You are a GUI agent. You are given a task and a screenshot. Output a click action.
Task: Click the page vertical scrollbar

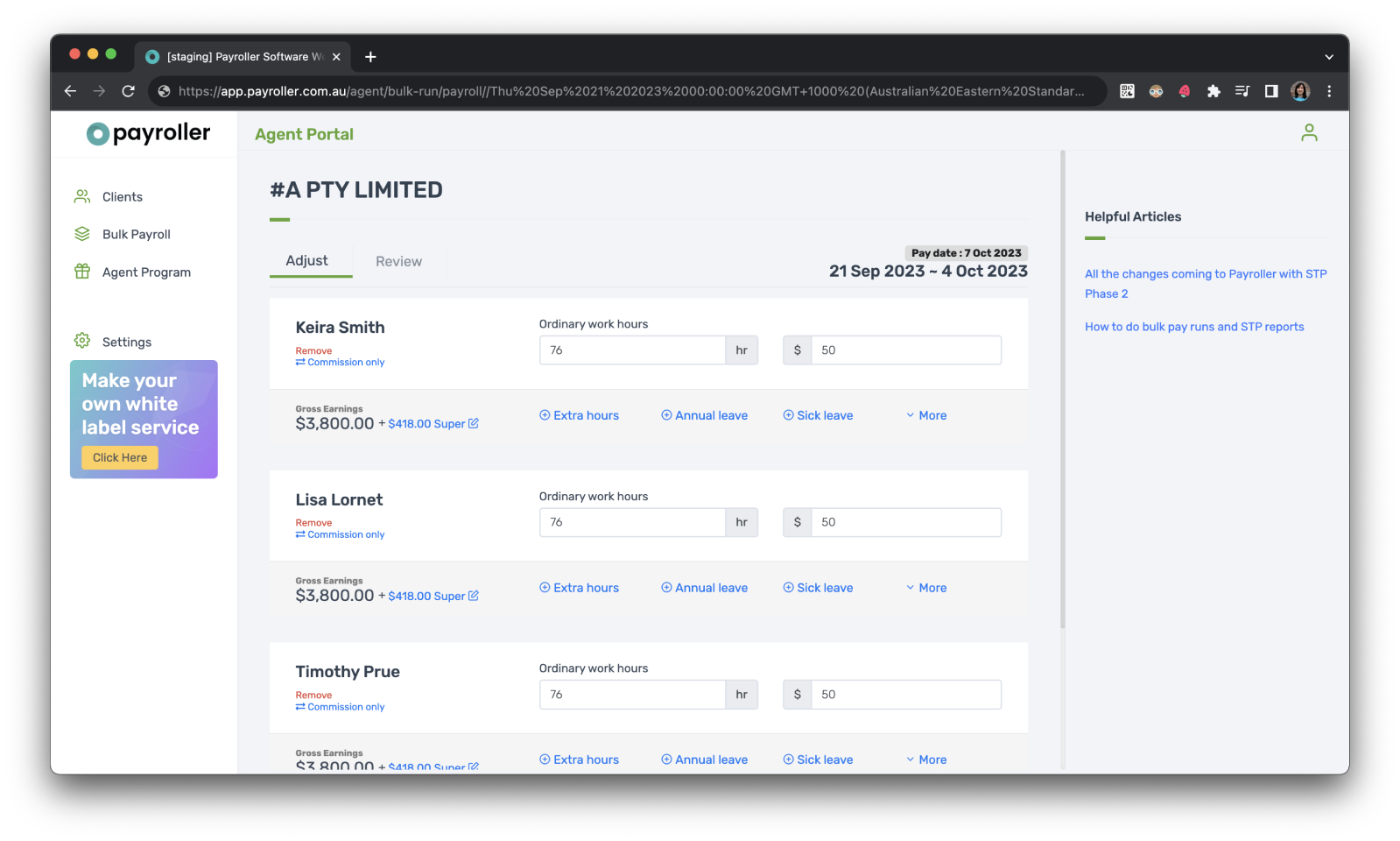(x=1063, y=390)
